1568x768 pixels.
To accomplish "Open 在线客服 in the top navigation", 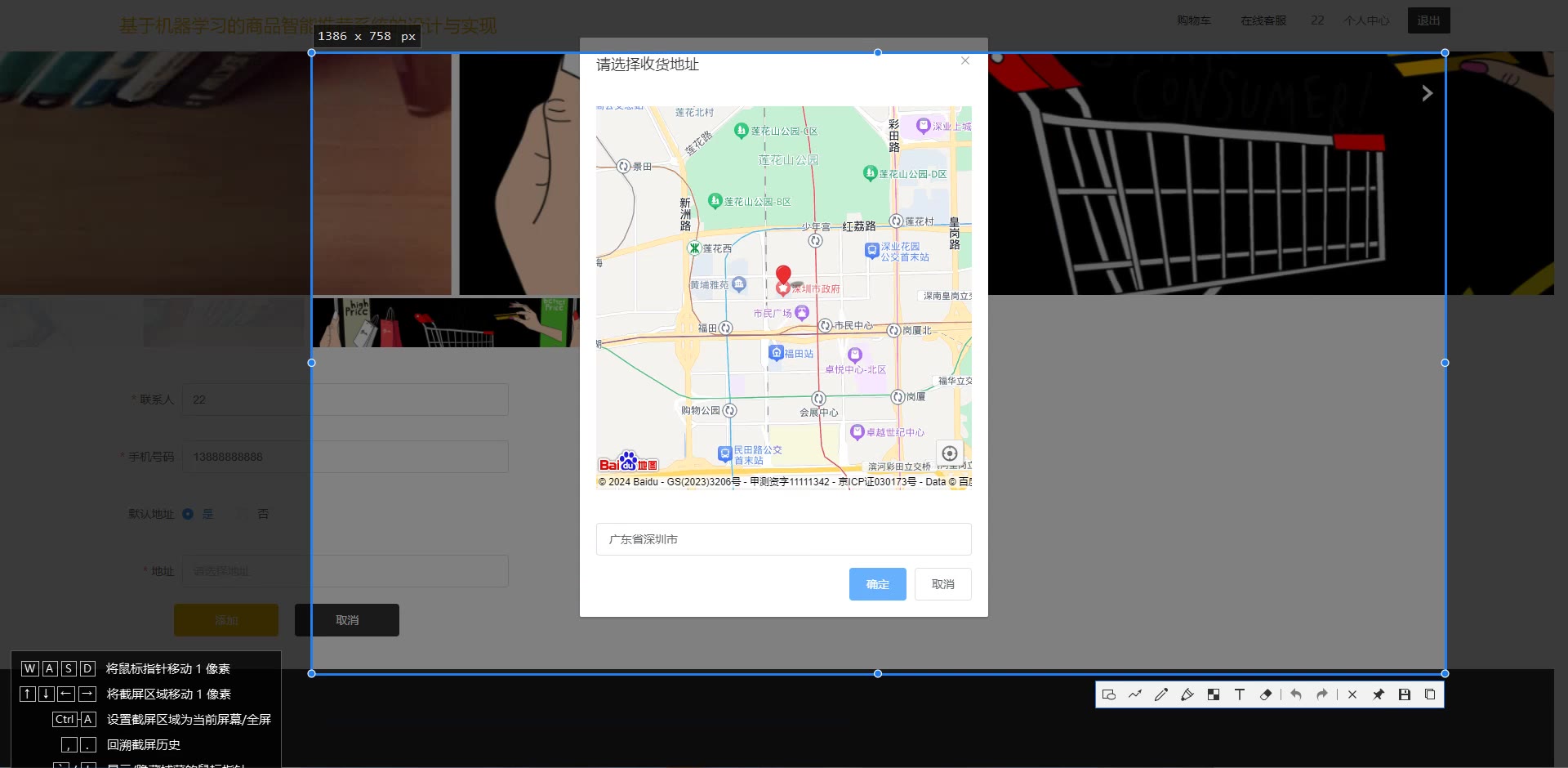I will pyautogui.click(x=1263, y=20).
